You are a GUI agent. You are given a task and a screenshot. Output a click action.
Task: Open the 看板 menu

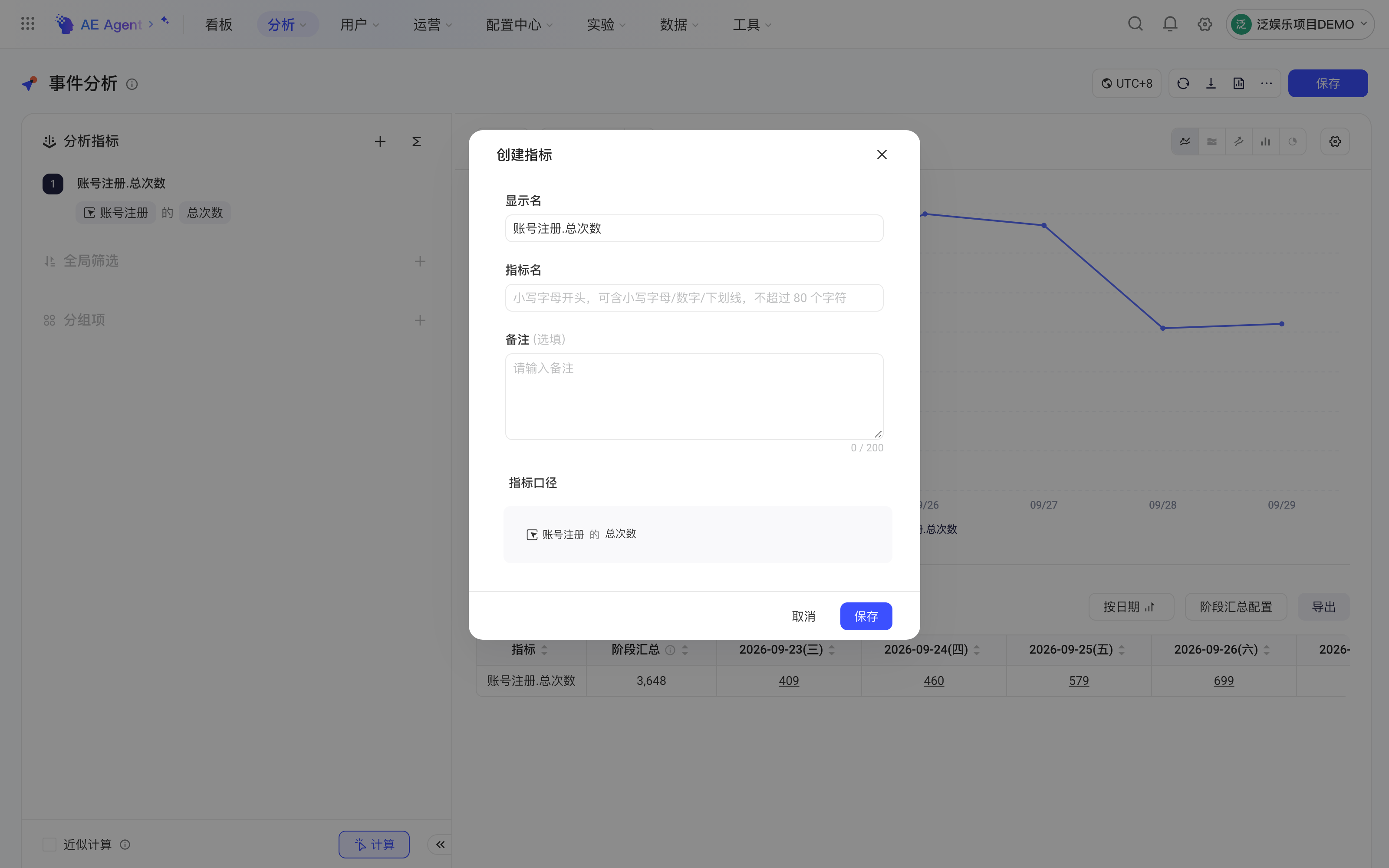pyautogui.click(x=219, y=25)
